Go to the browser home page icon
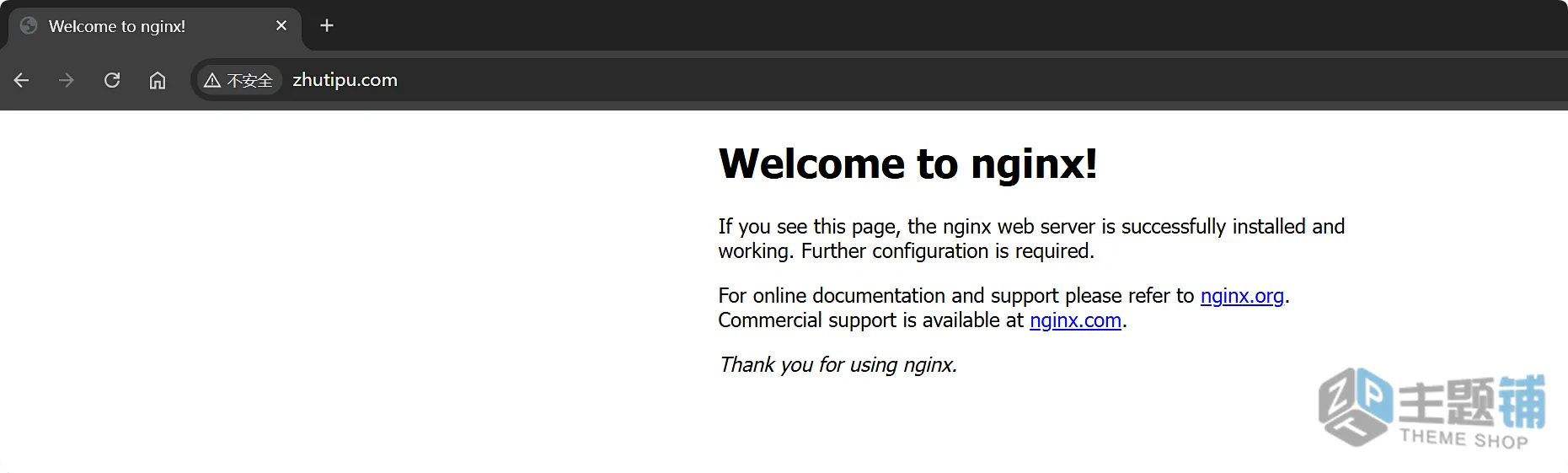The width and height of the screenshot is (1568, 473). click(158, 80)
